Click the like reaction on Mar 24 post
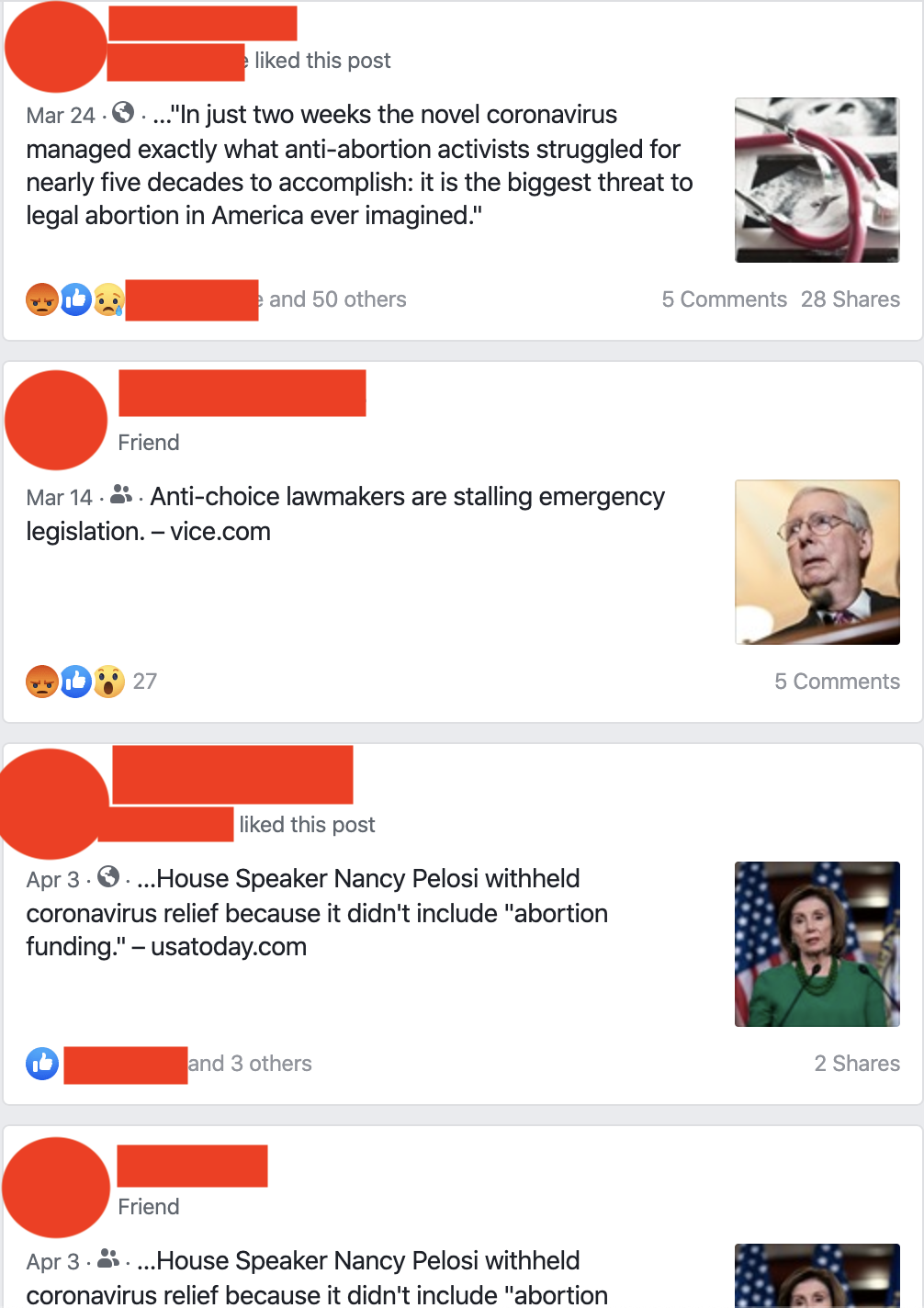The width and height of the screenshot is (924, 1308). (x=76, y=299)
